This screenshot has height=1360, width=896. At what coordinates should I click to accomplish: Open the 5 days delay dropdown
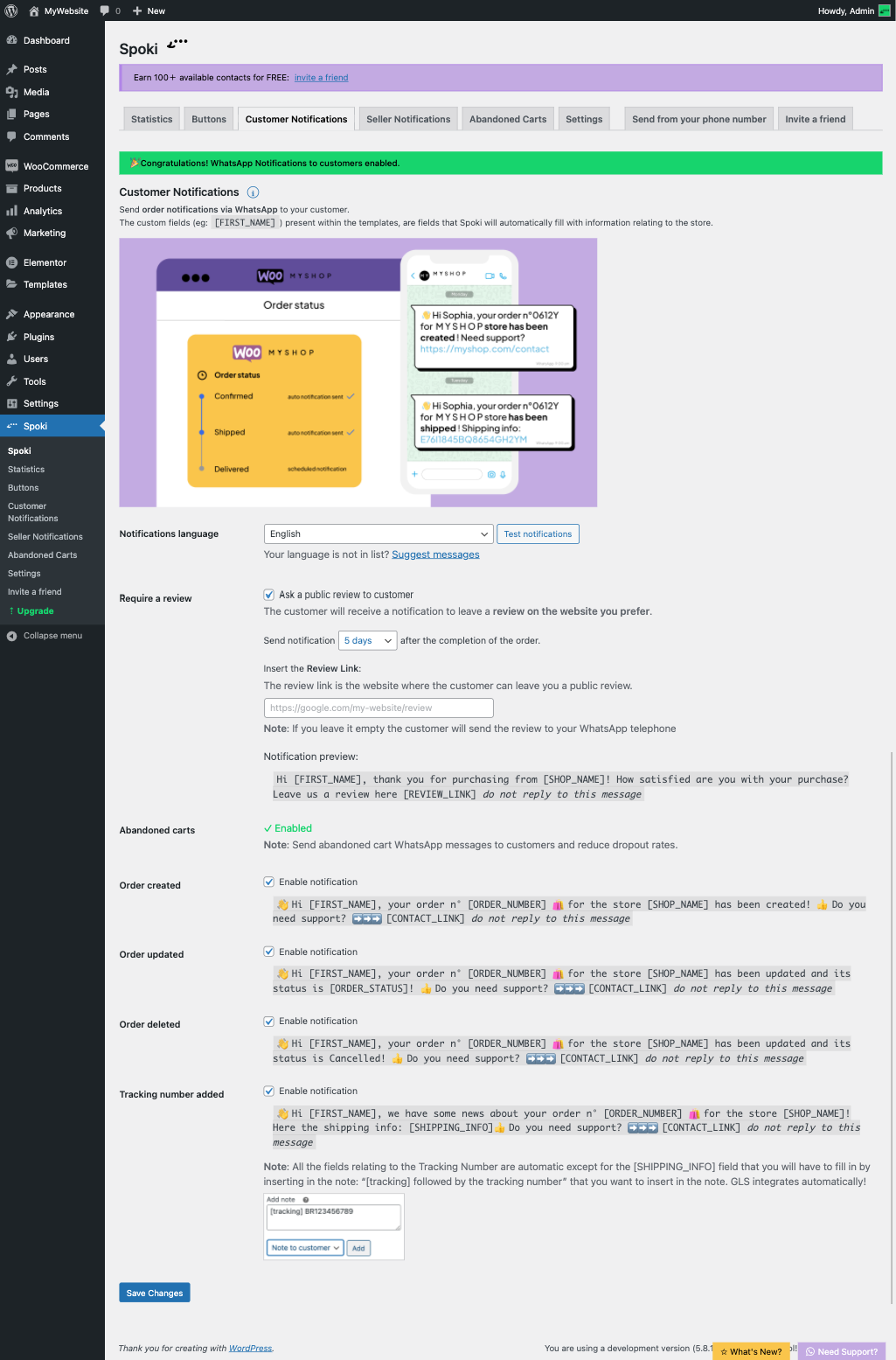coord(368,640)
